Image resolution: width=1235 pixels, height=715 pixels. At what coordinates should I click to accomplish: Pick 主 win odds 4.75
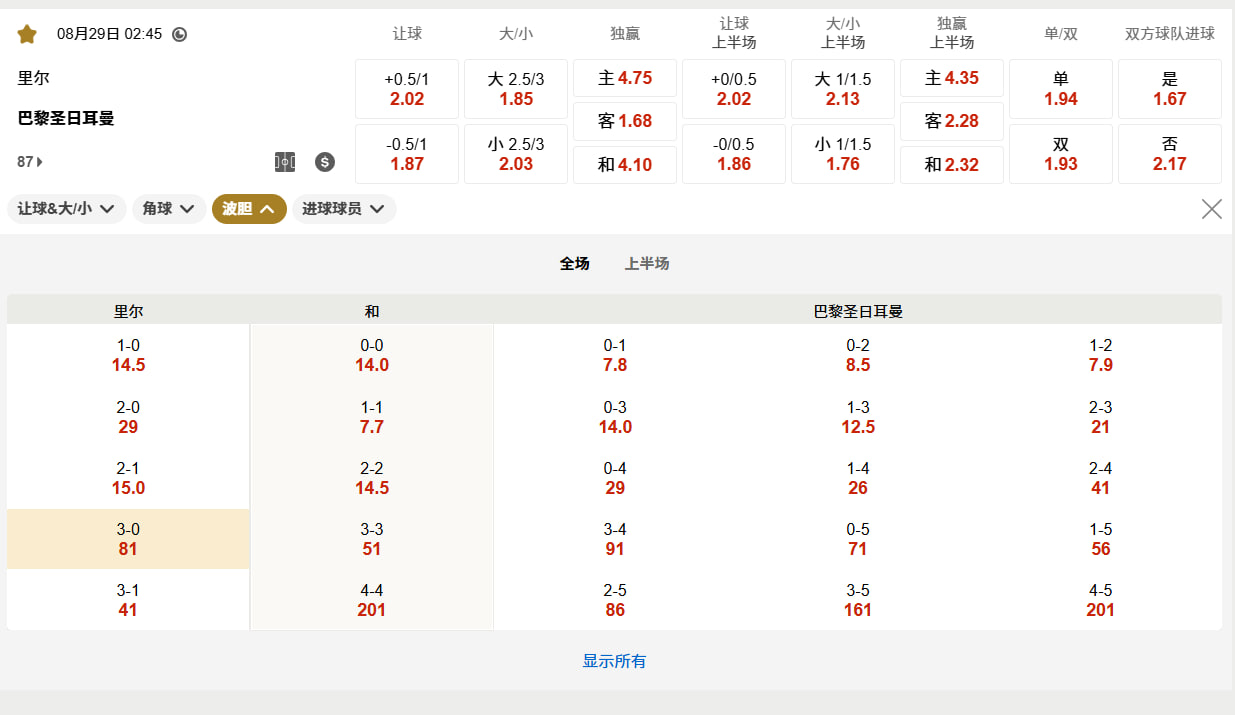[625, 78]
